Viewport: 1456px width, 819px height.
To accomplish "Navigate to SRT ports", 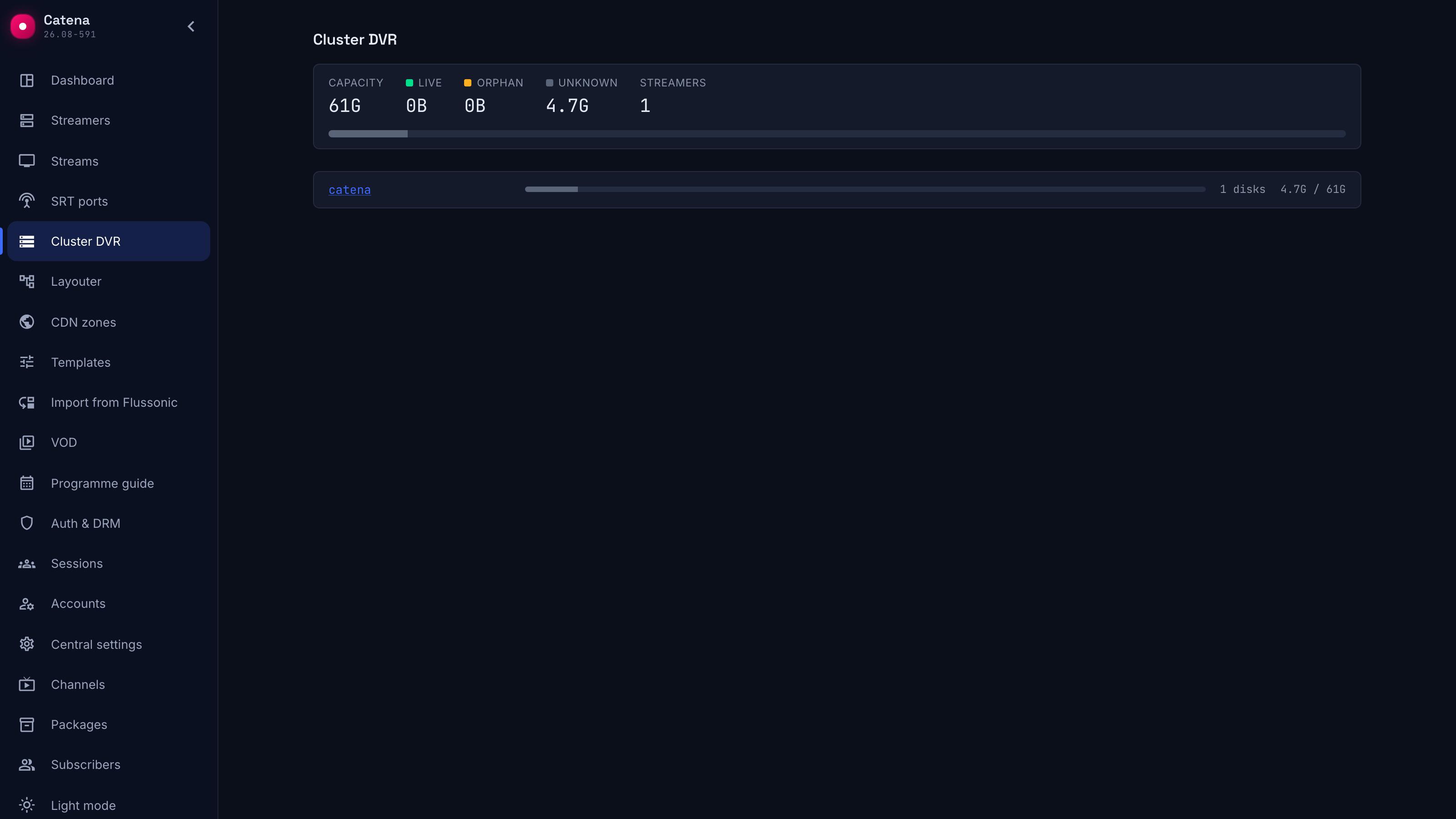I will tap(109, 201).
